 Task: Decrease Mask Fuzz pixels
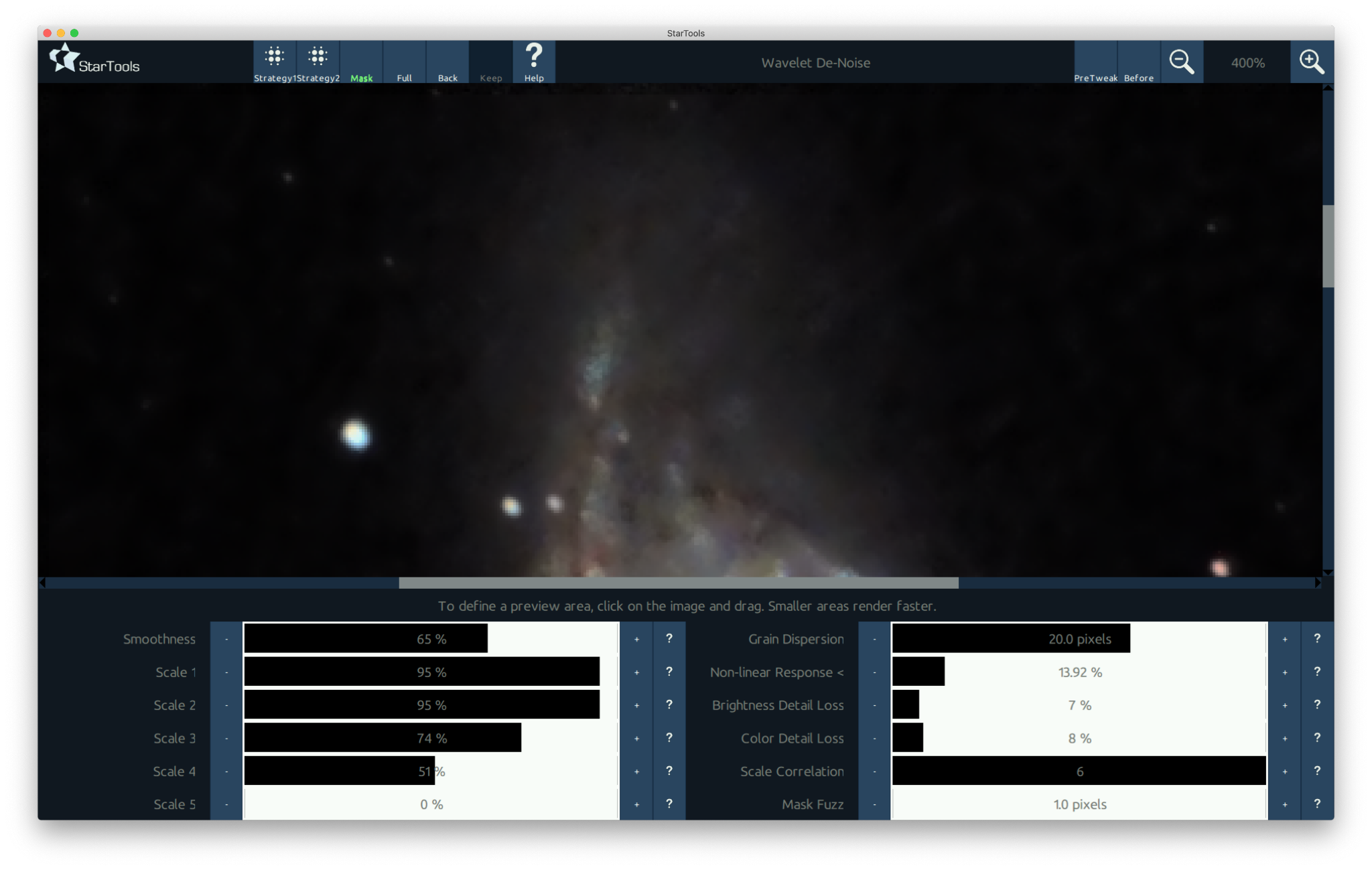tap(874, 804)
